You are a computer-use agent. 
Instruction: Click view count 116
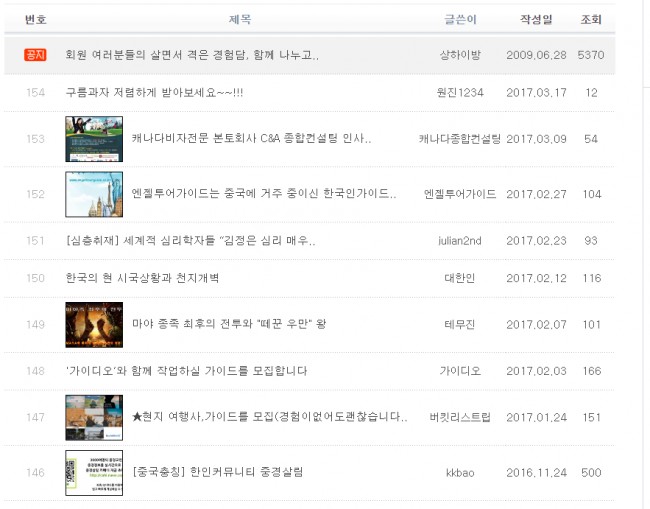click(592, 278)
